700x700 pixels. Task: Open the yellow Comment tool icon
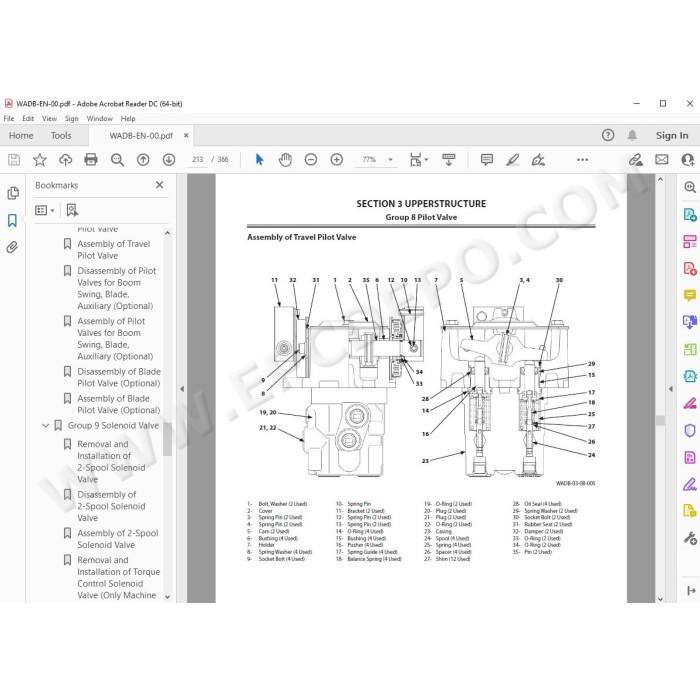(690, 295)
